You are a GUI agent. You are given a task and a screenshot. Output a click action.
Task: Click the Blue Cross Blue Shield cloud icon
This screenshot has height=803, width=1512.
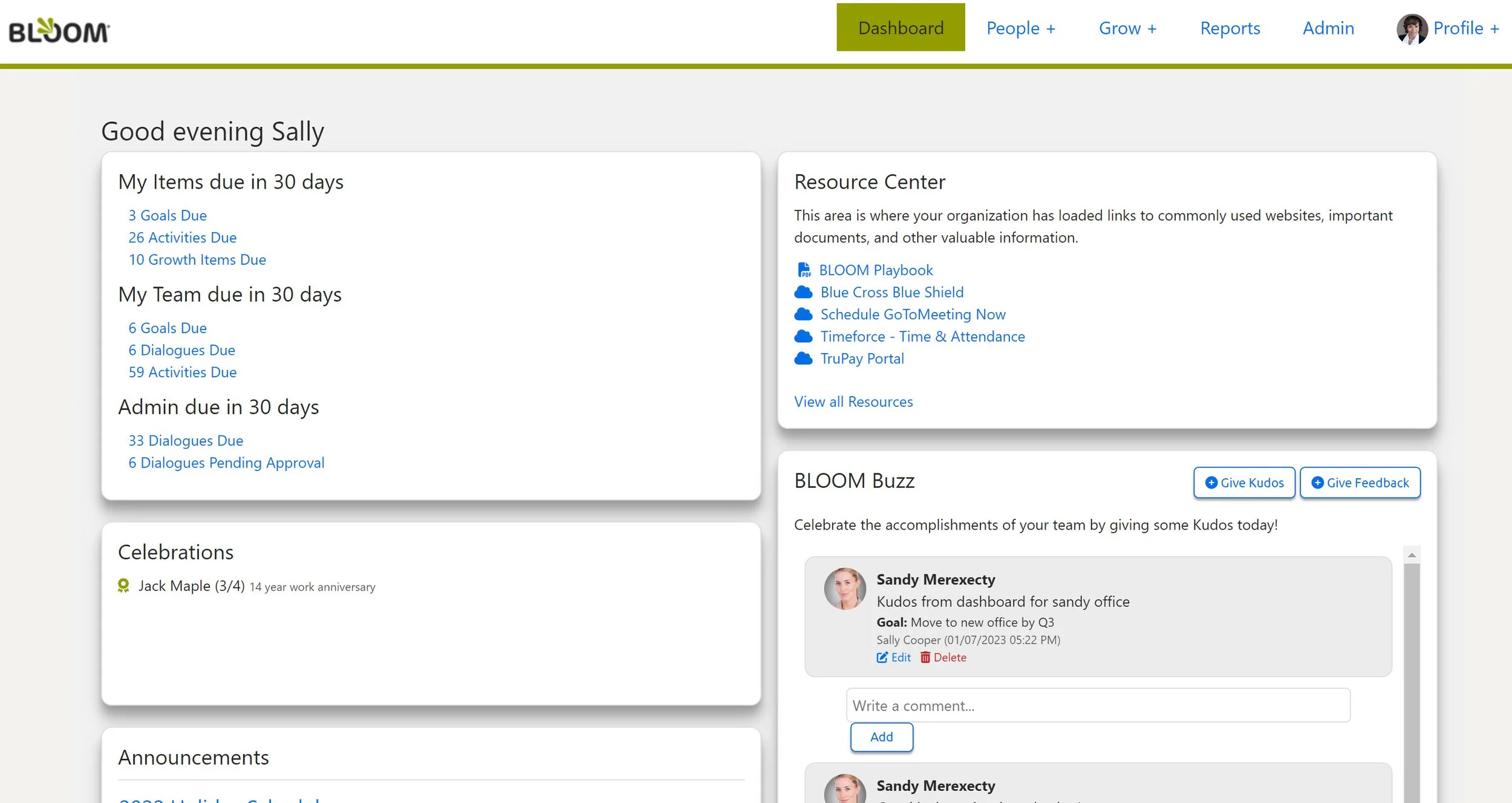(x=803, y=293)
